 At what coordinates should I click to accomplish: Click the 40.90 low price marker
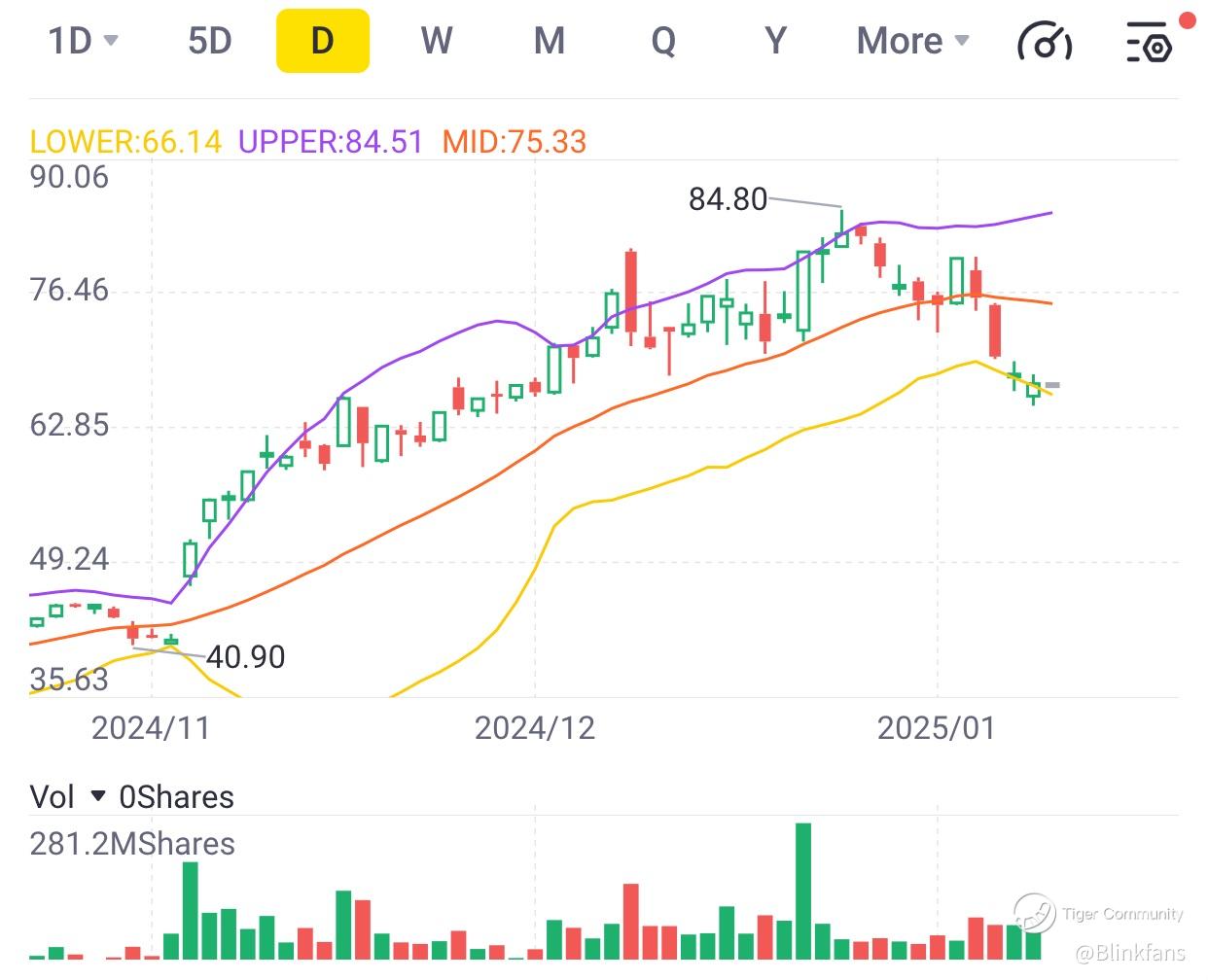pyautogui.click(x=246, y=657)
